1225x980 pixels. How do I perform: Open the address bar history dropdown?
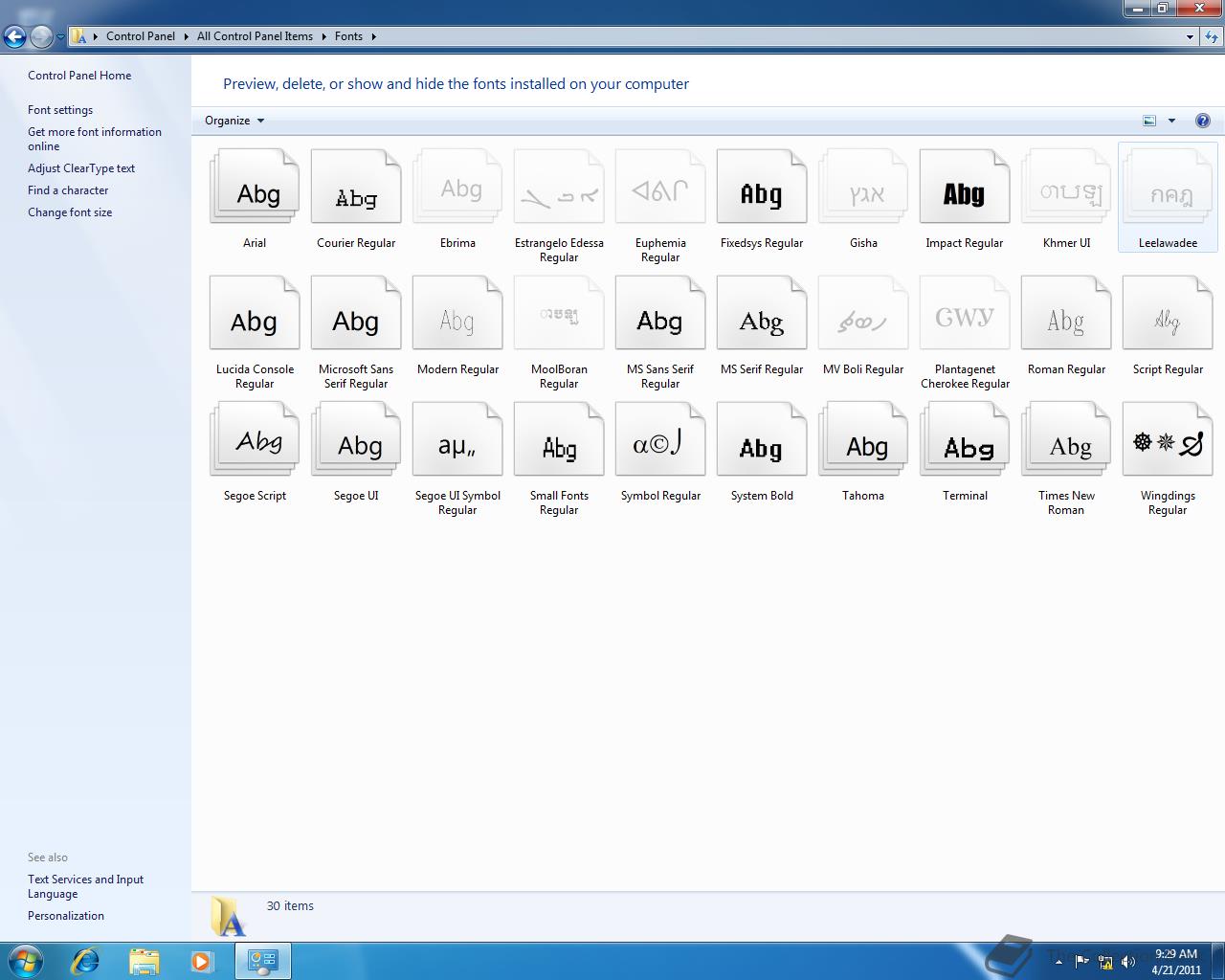click(x=1190, y=36)
